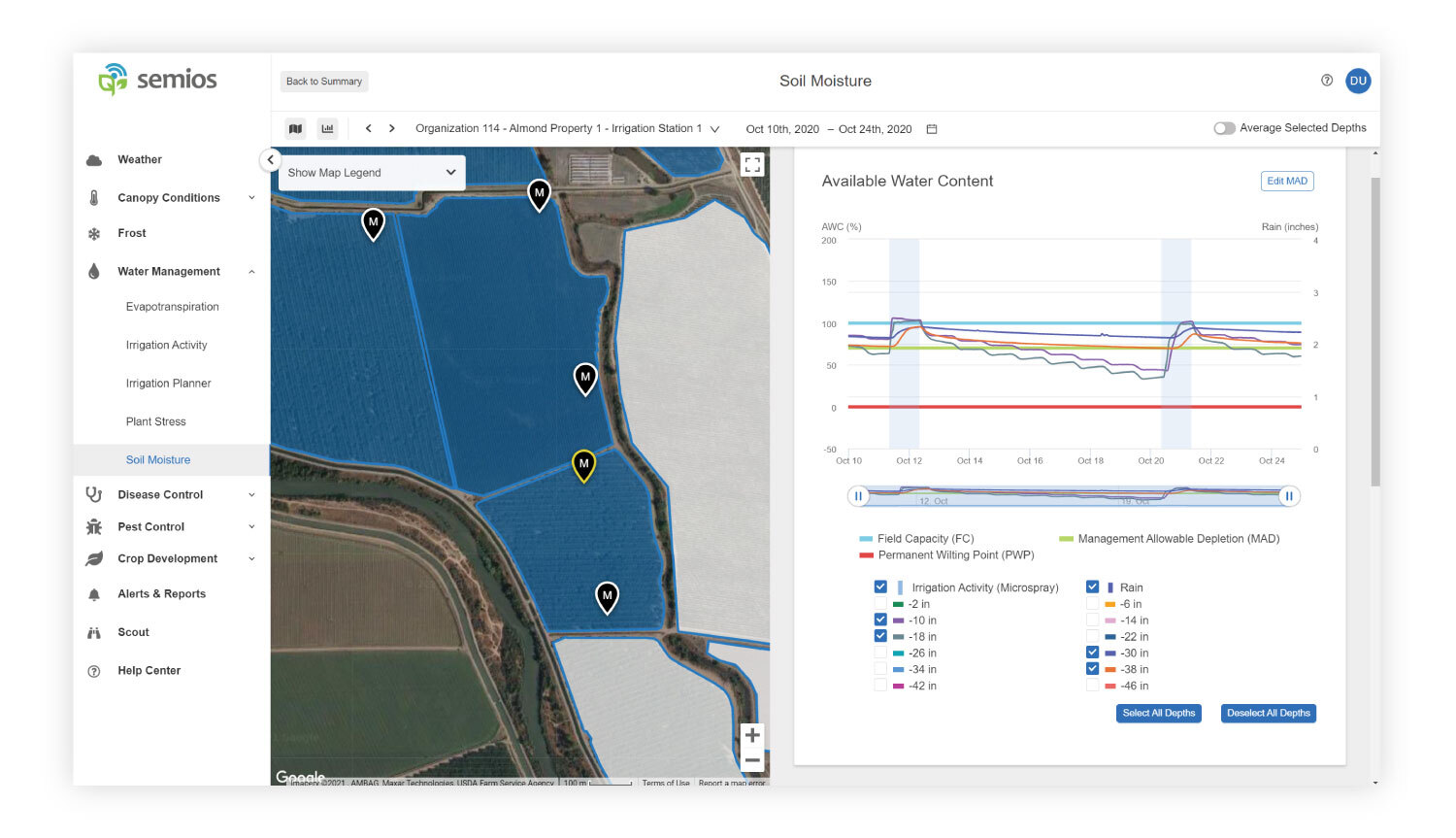The height and width of the screenshot is (838, 1456).
Task: Click the Help Center question icon
Action: click(94, 671)
